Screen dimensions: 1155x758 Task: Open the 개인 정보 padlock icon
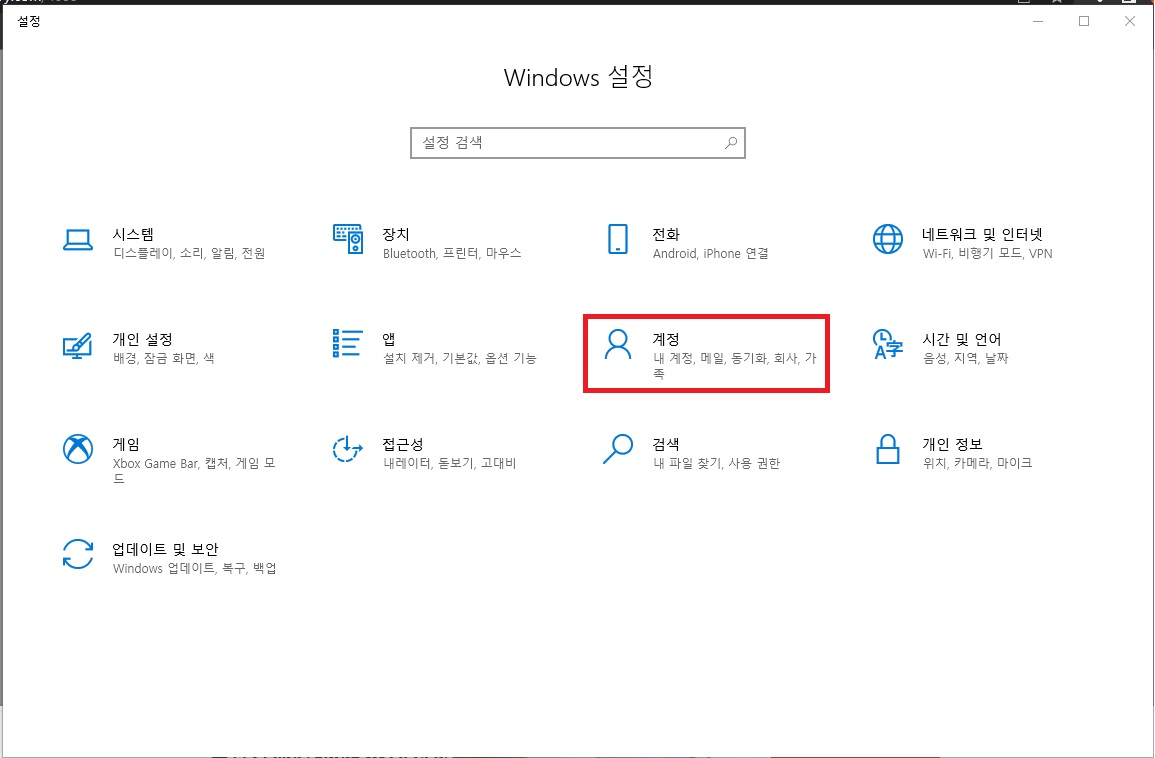[888, 449]
